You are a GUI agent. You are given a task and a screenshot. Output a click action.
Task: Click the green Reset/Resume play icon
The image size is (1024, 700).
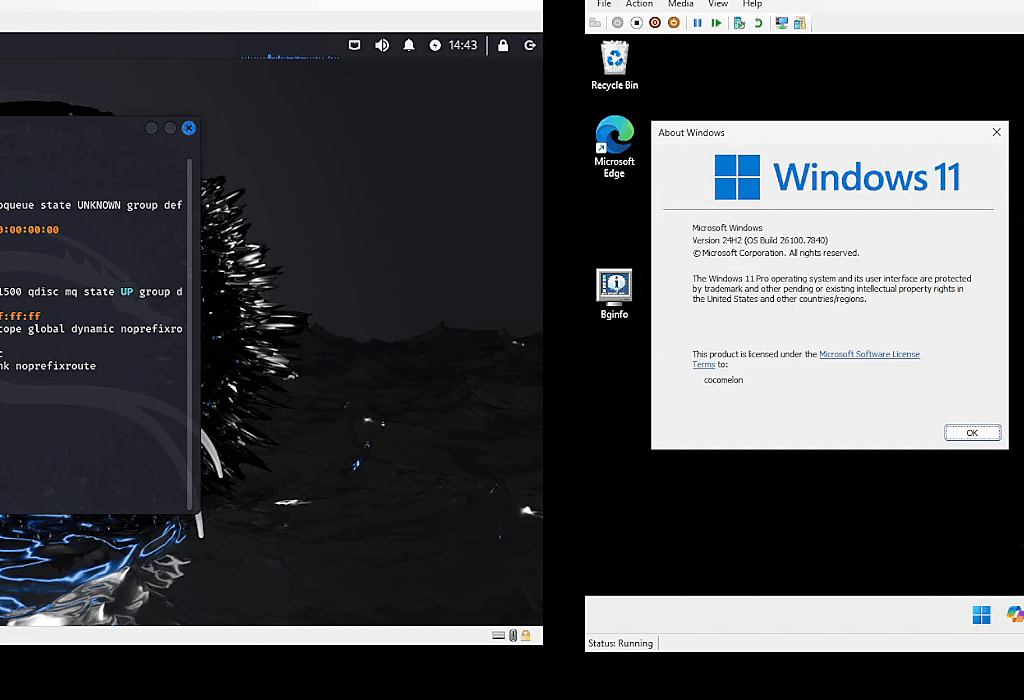[716, 23]
